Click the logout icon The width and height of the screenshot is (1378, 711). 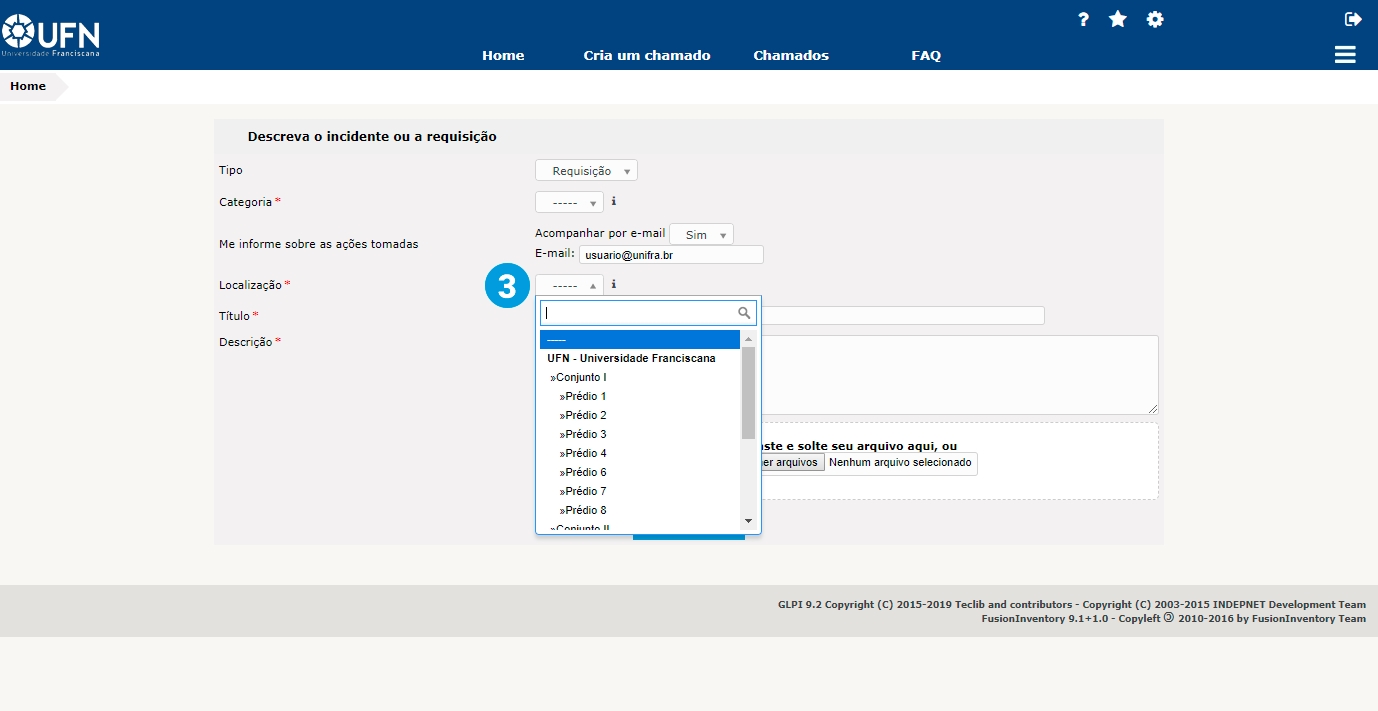(1353, 19)
